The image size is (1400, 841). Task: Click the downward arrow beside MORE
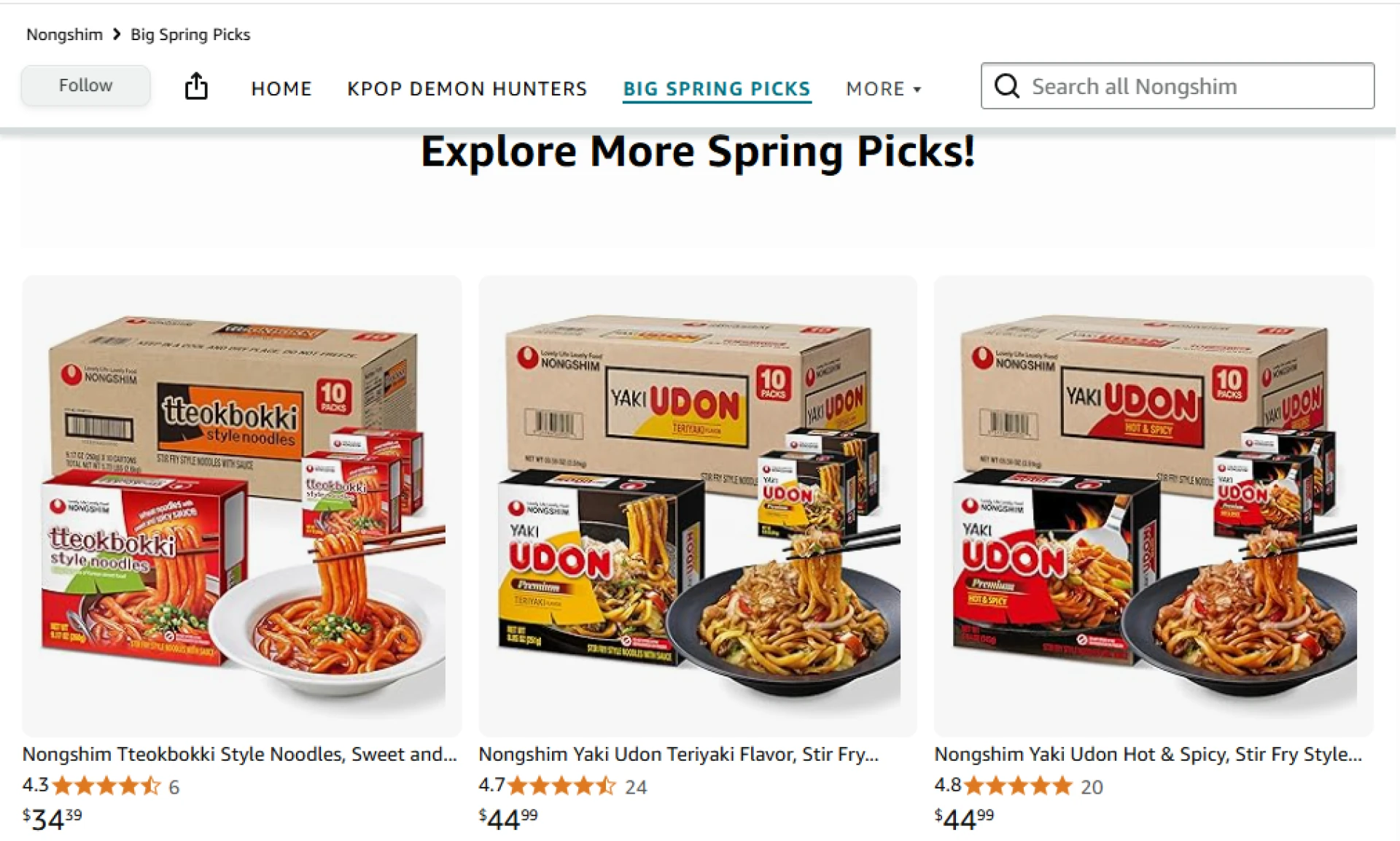917,89
